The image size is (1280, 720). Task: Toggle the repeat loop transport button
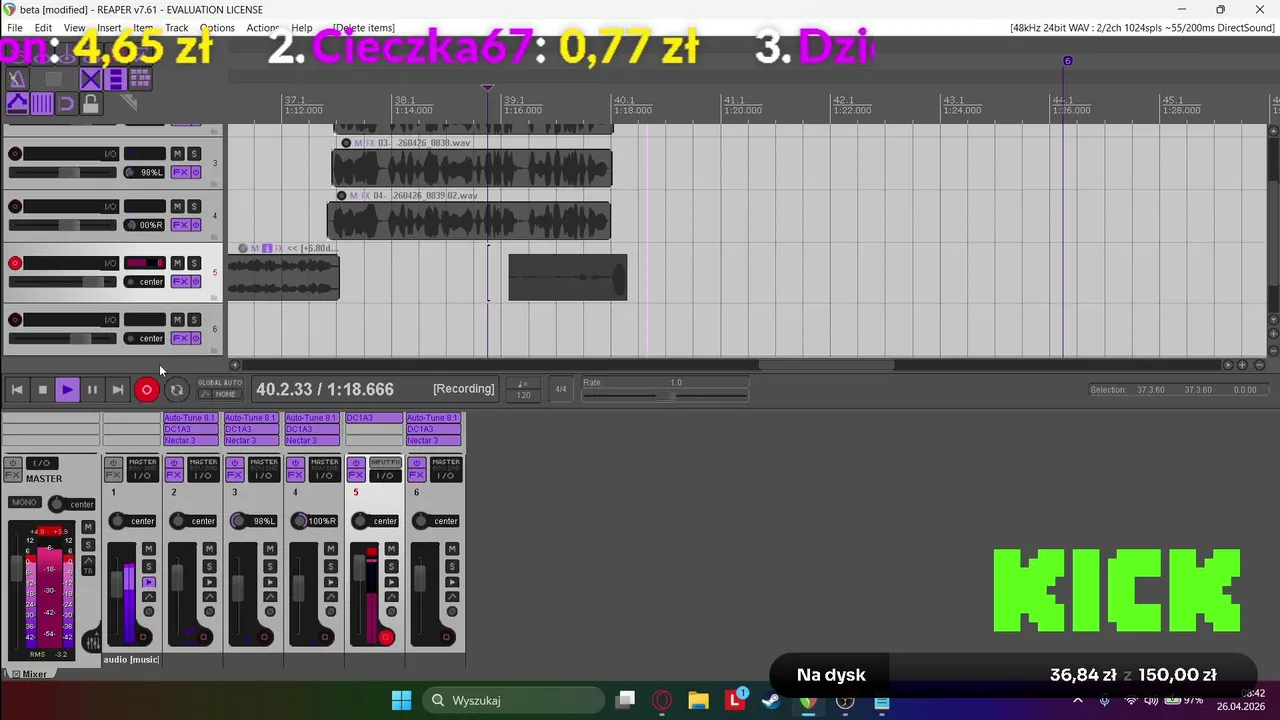(x=176, y=390)
